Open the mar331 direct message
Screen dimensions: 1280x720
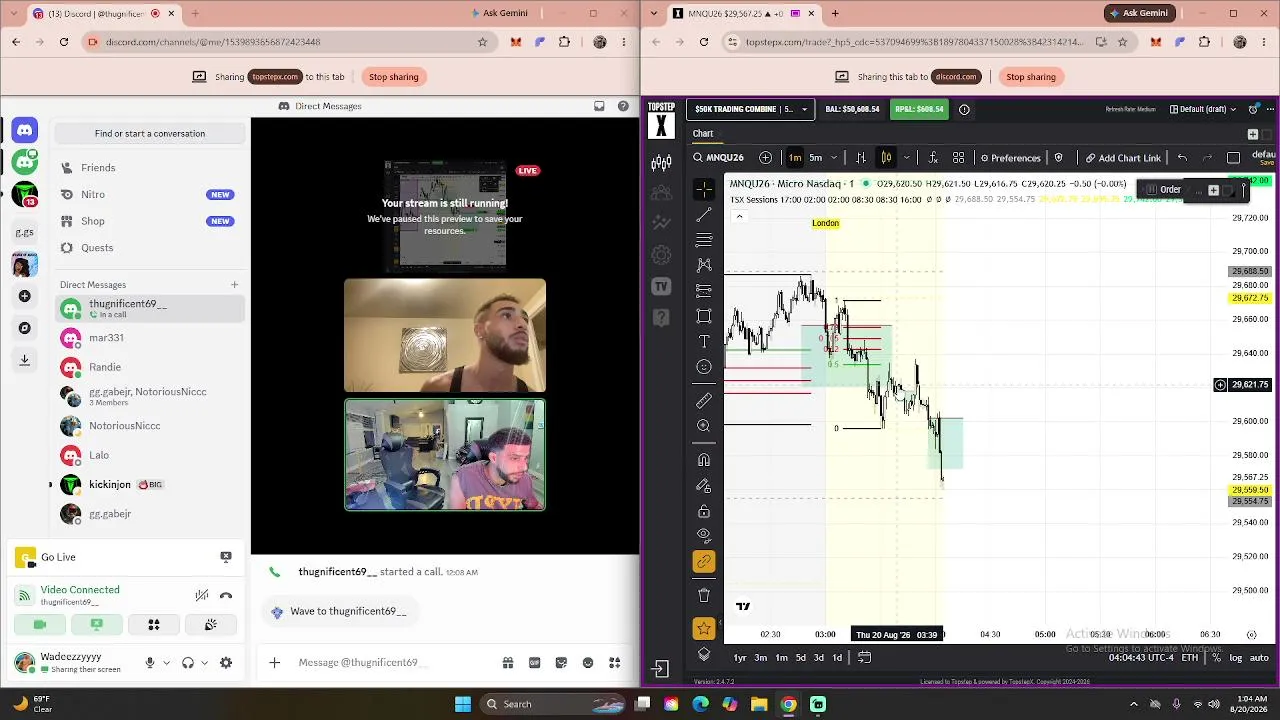[x=150, y=338]
